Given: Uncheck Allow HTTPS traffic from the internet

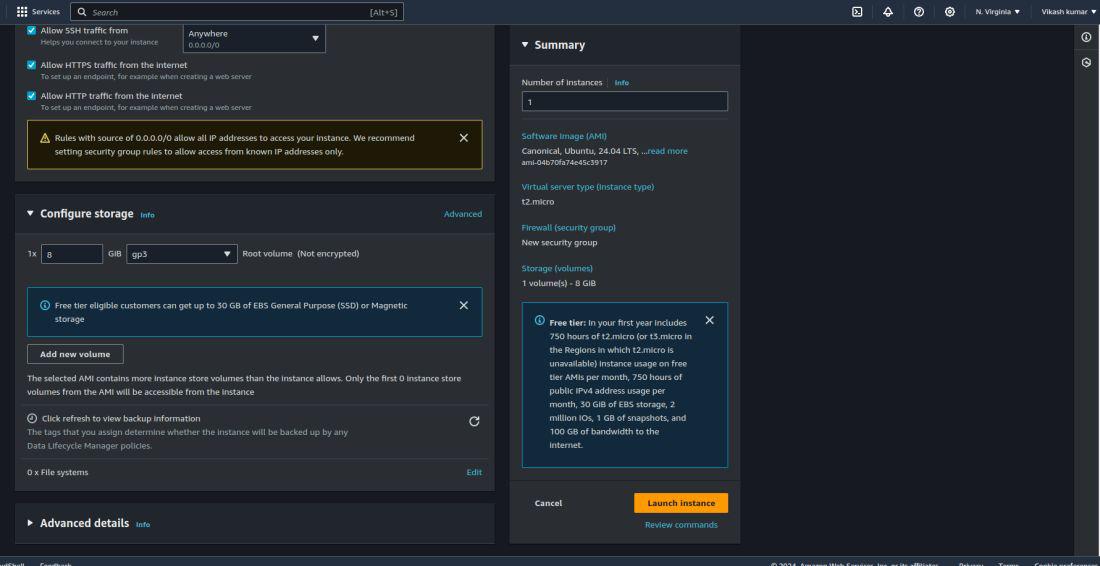Looking at the screenshot, I should click(32, 65).
